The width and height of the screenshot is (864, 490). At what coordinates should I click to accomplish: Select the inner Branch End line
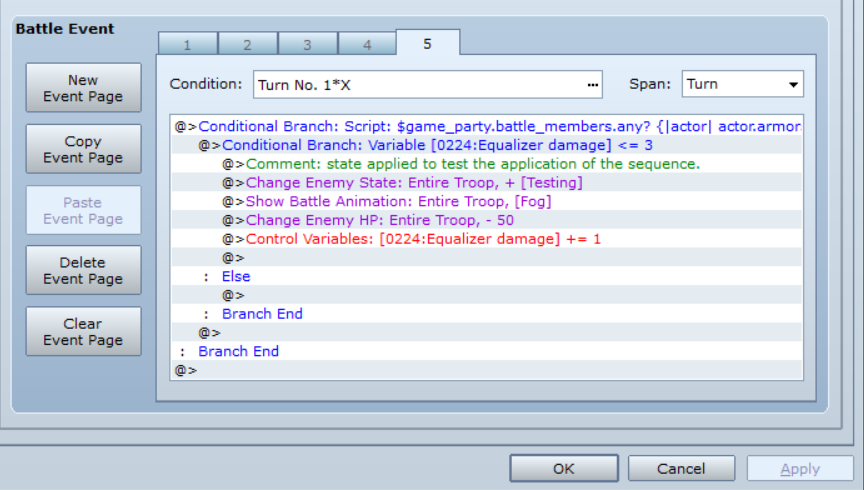[x=487, y=314]
